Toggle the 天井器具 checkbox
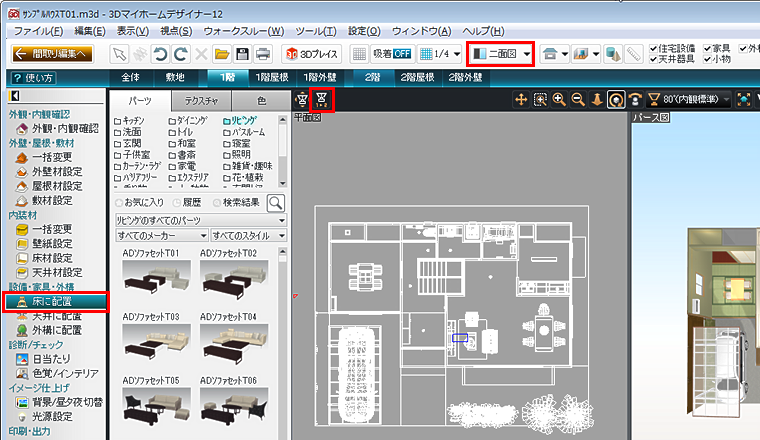760x440 pixels. 653,59
